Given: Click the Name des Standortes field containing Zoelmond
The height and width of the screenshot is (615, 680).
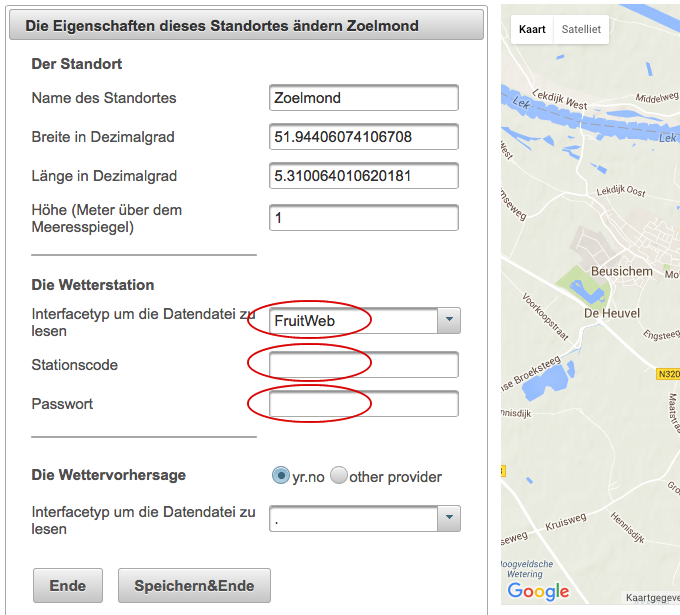Looking at the screenshot, I should [363, 98].
